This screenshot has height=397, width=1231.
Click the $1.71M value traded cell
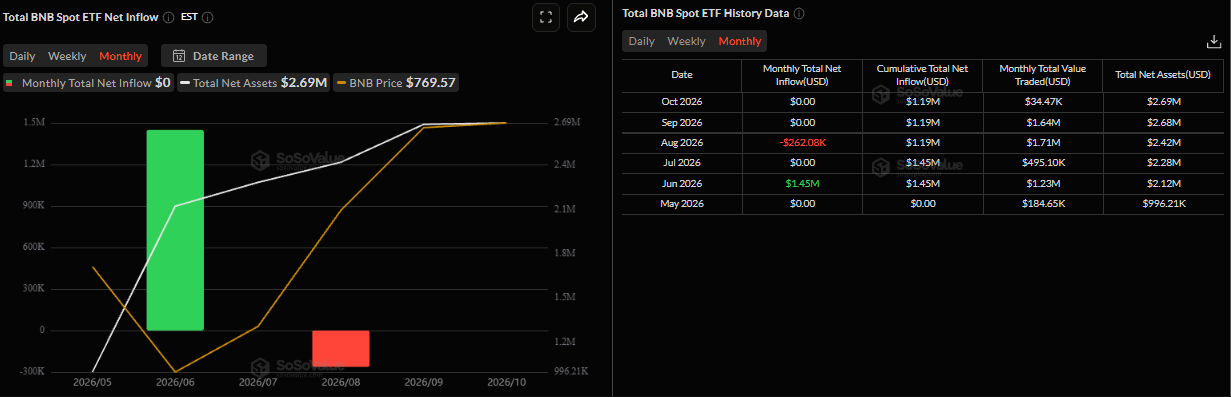[x=1042, y=143]
